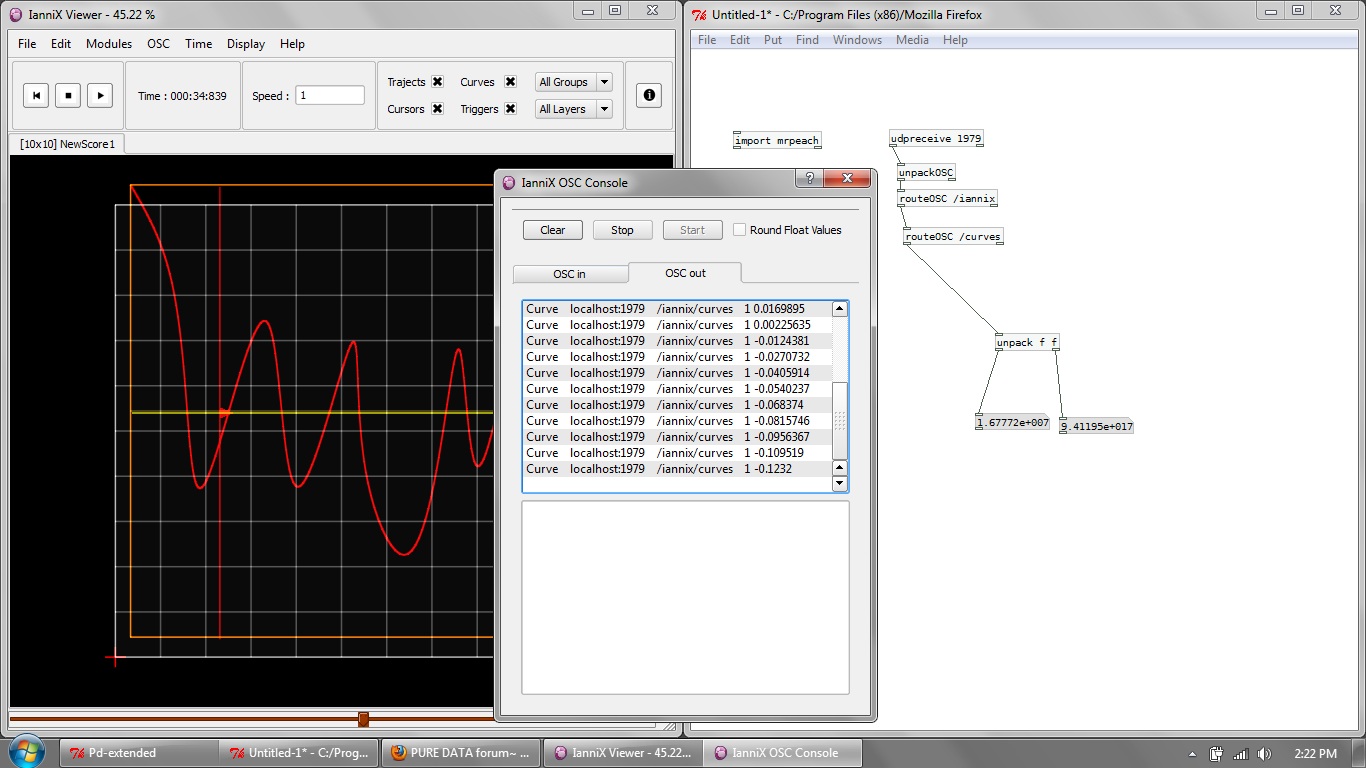Select log row with value -0.109519
The width and height of the screenshot is (1366, 768).
pyautogui.click(x=678, y=453)
